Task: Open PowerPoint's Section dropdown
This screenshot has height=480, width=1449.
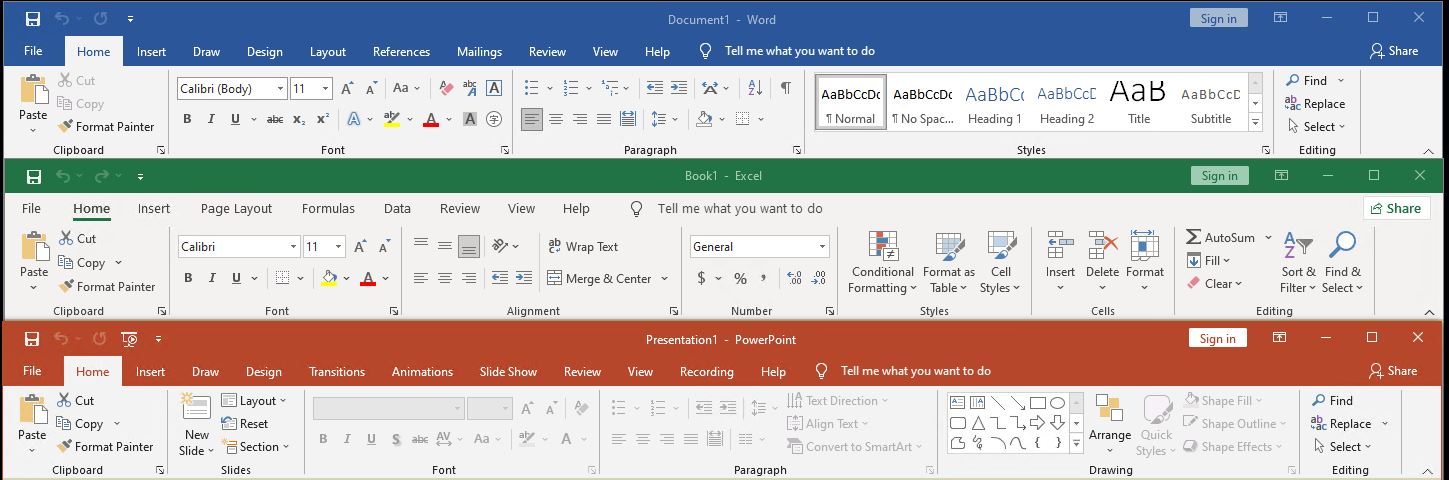Action: click(254, 447)
